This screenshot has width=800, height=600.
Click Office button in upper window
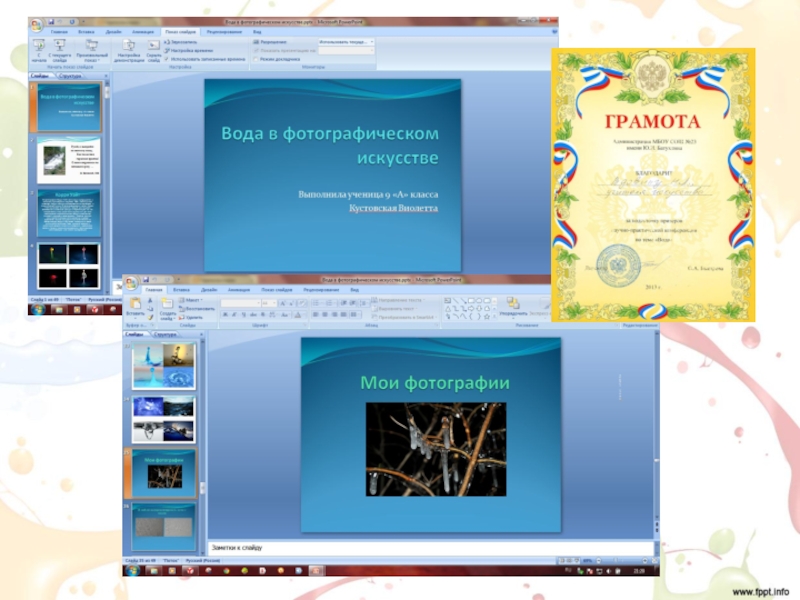(x=36, y=24)
